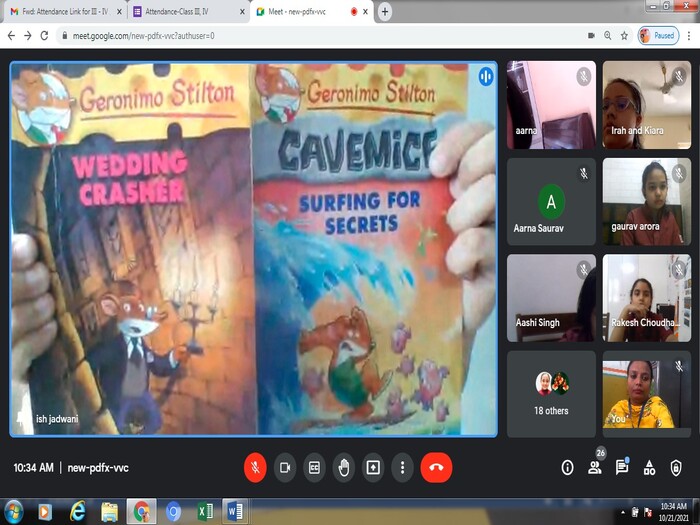Open chat with everyone panel
The image size is (700, 525).
coord(622,467)
